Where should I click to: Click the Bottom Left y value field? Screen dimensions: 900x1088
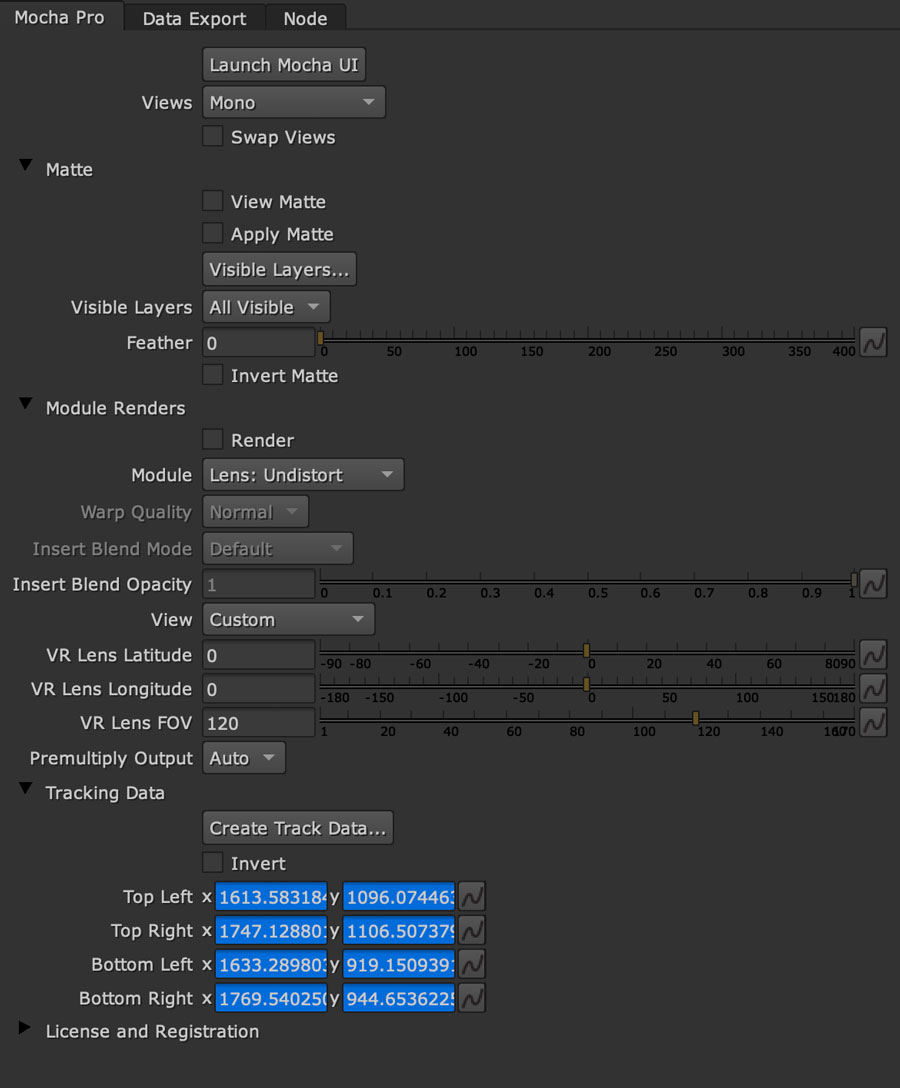coord(399,964)
